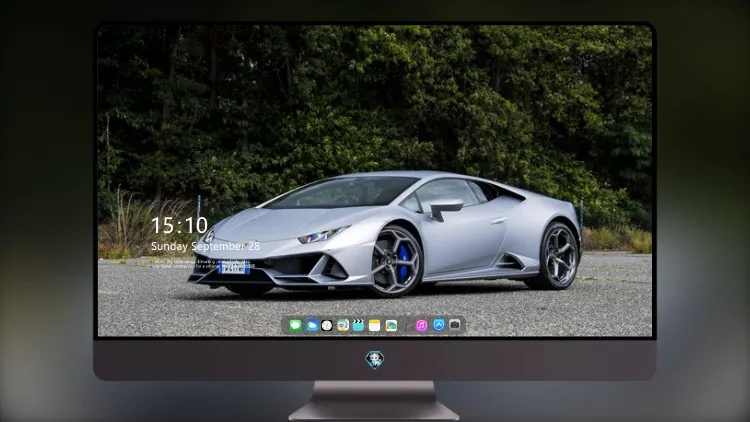Screen dimensions: 750x422
Task: Open the green Messages app in dock
Action: coord(296,325)
